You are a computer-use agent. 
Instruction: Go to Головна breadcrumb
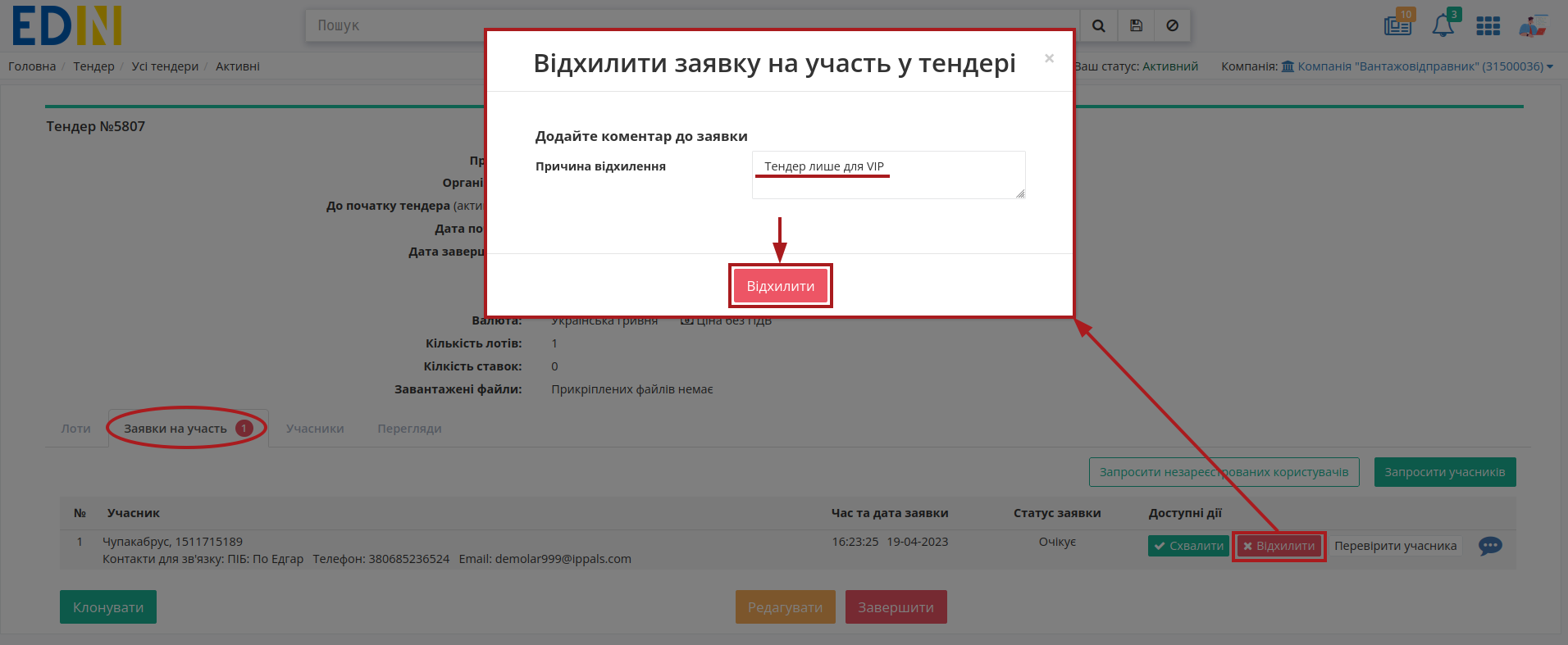click(32, 66)
